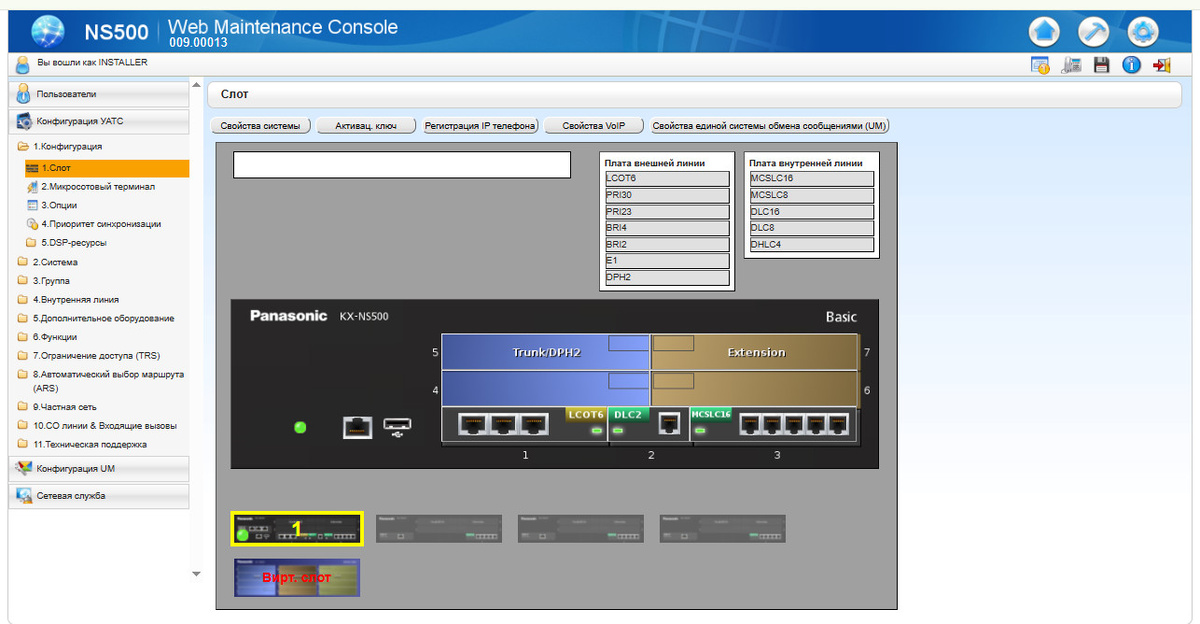1200x624 pixels.
Task: Click free Extension slot 7
Action: pos(755,352)
